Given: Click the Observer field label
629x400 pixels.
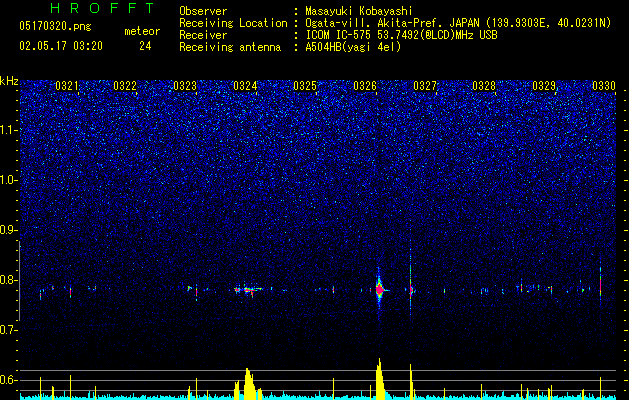Looking at the screenshot, I should tap(203, 11).
